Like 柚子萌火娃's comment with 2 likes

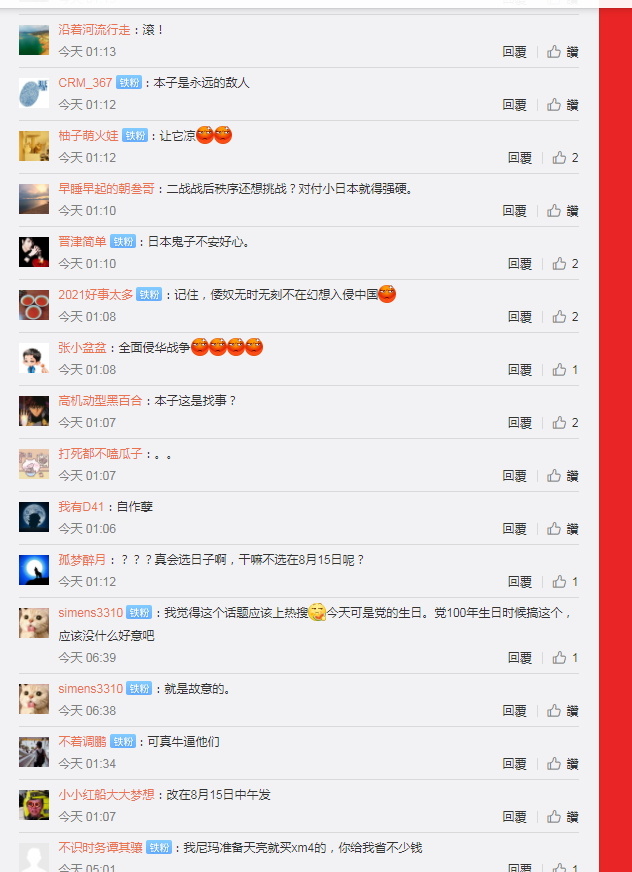(x=565, y=157)
